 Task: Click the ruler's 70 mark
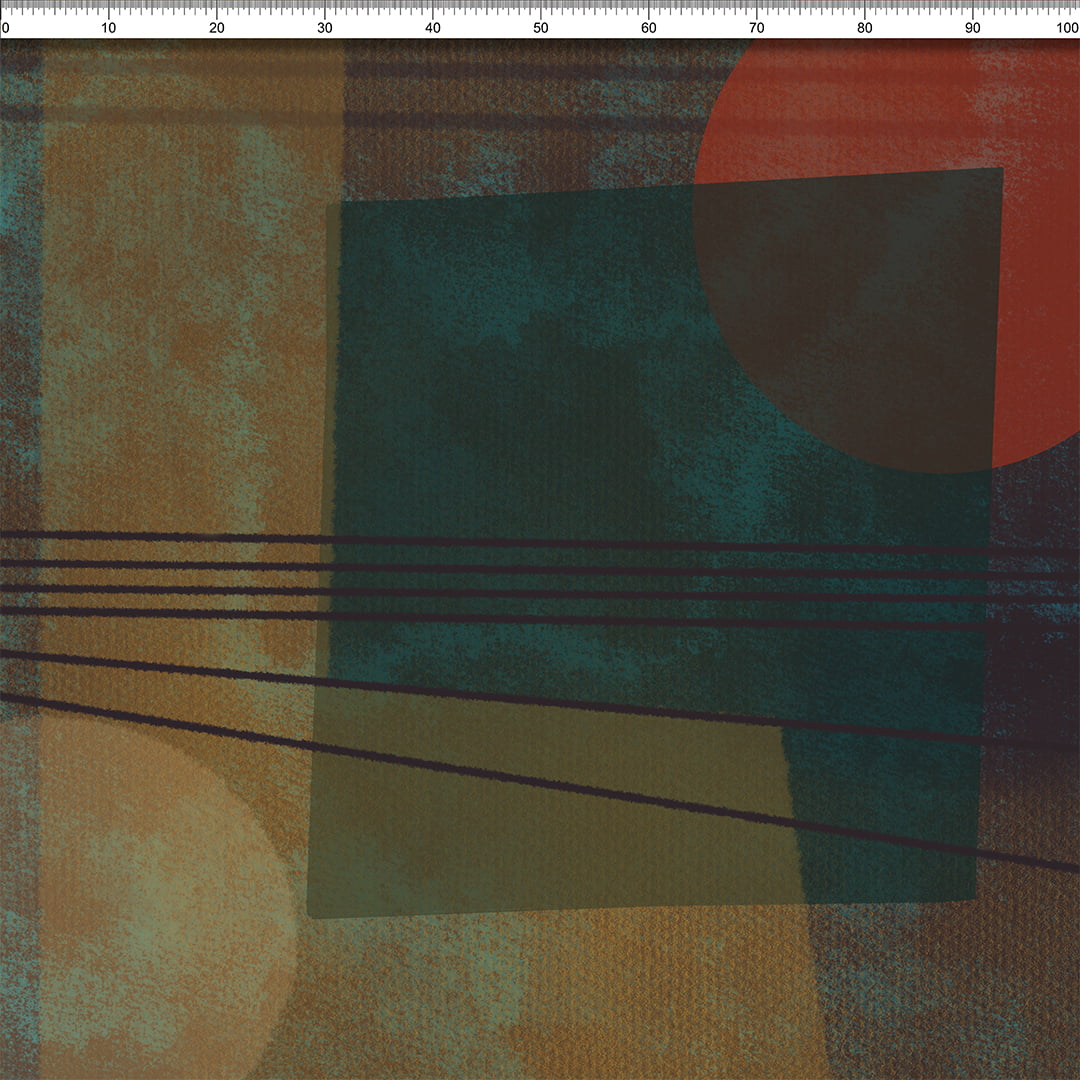tap(757, 27)
